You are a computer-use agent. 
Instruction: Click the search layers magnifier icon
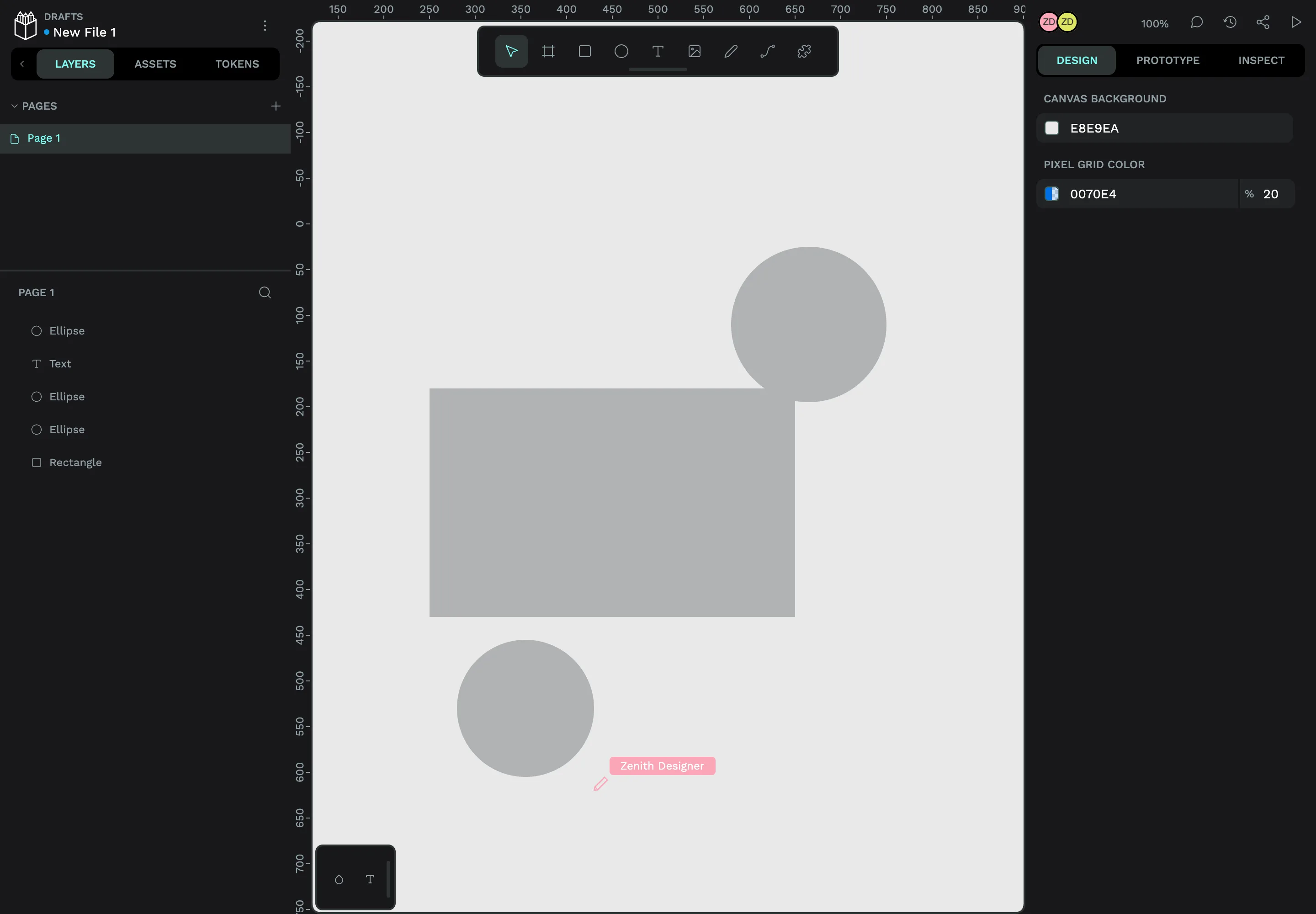coord(265,292)
